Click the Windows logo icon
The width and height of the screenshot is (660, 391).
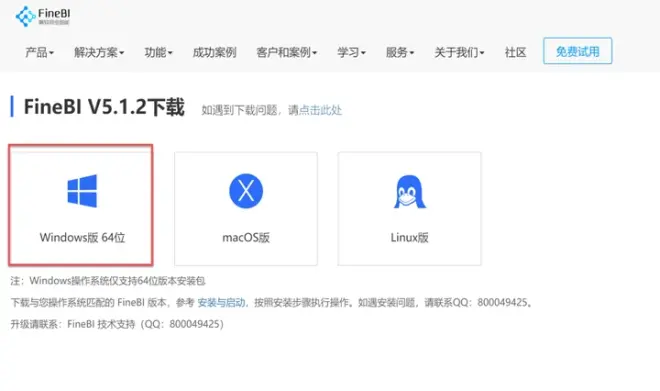pos(82,191)
